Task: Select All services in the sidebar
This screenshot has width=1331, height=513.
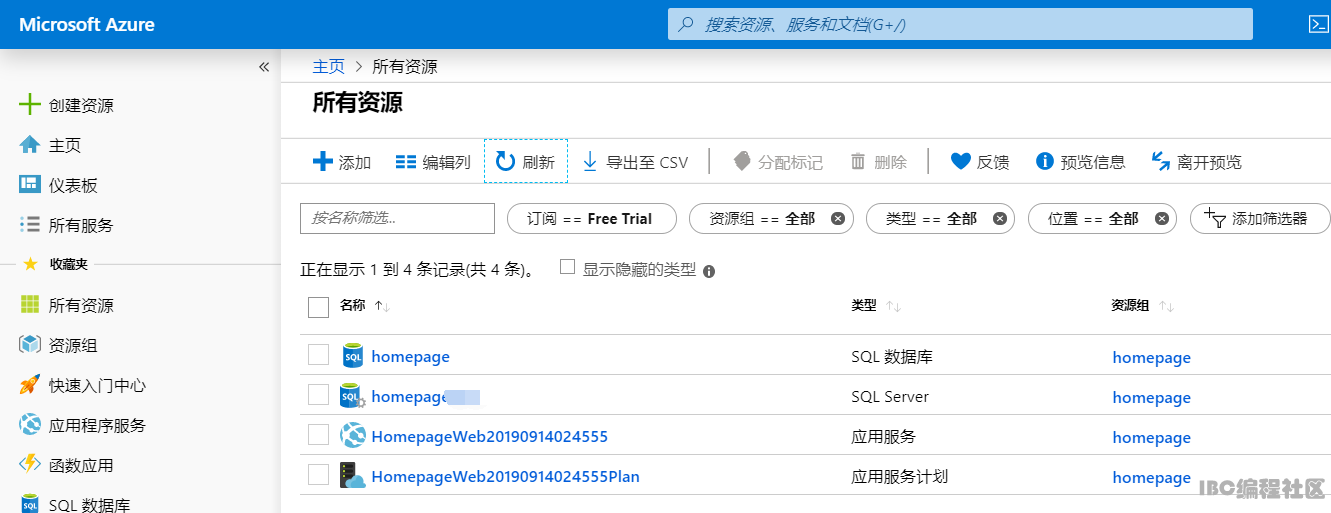Action: tap(81, 225)
